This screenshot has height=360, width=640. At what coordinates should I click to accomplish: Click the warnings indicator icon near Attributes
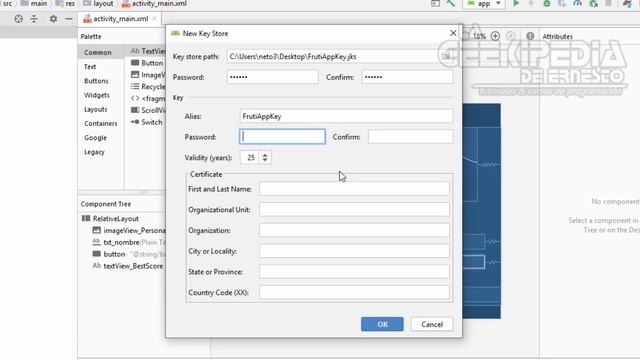[x=530, y=36]
